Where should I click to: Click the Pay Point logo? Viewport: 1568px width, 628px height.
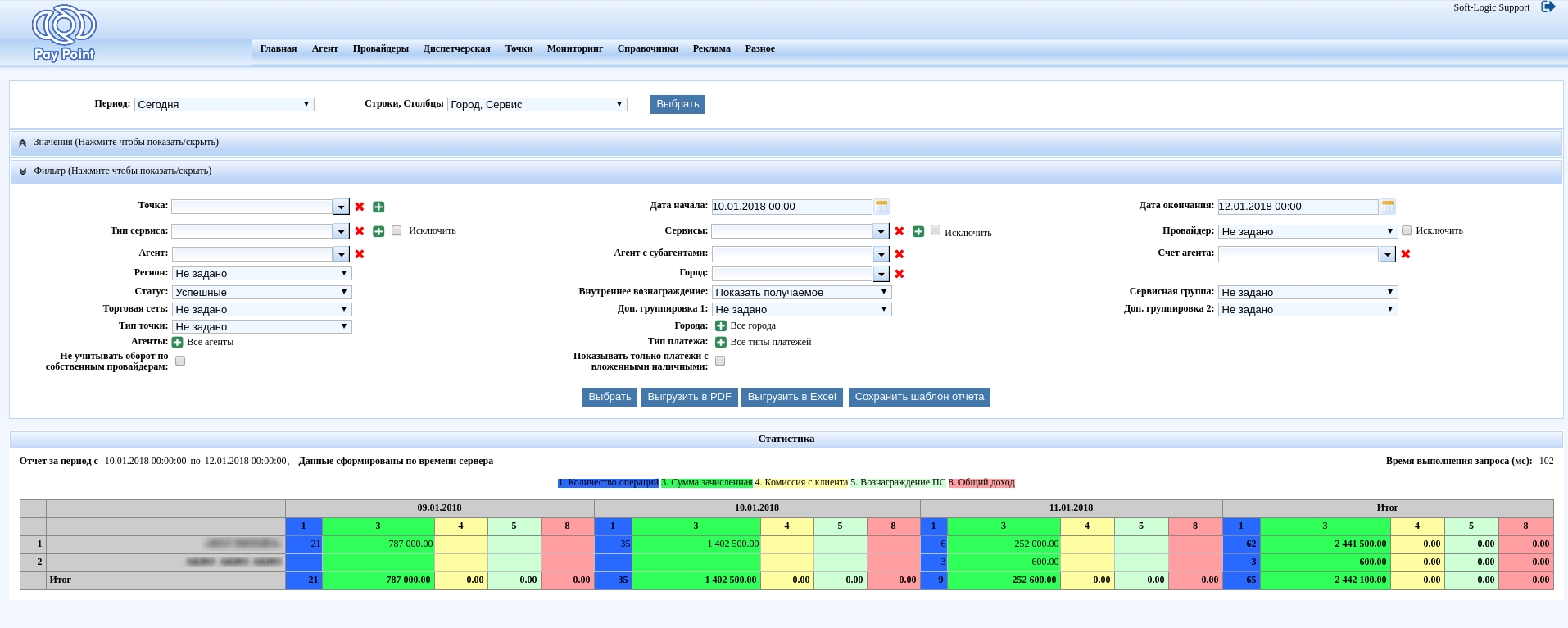click(x=64, y=34)
